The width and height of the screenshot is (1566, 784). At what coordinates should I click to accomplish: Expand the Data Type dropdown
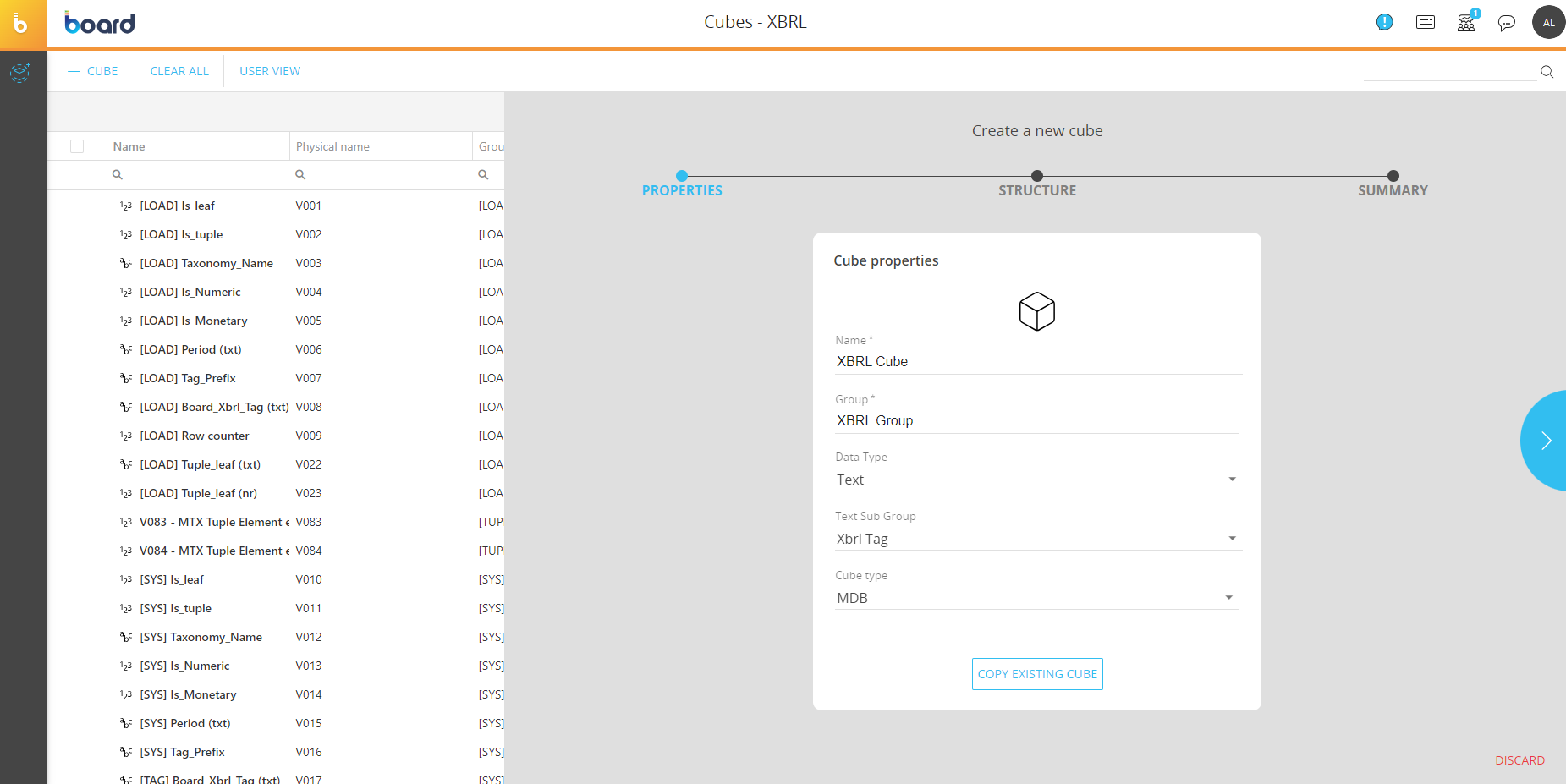(x=1232, y=480)
